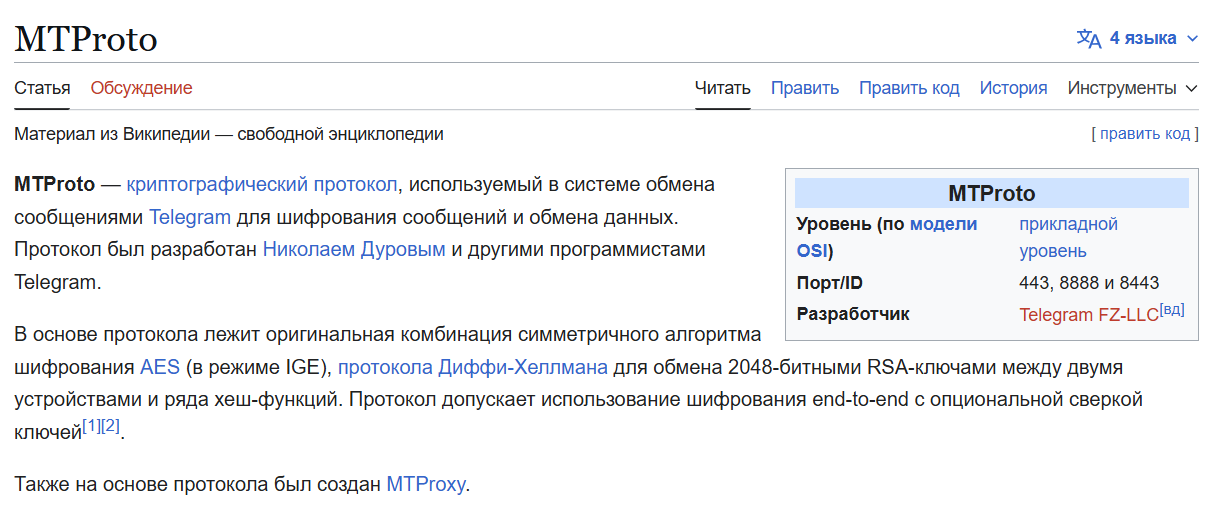Screen dimensions: 1214x530
Task: Jump to footnote reference [1]
Action: tap(91, 426)
